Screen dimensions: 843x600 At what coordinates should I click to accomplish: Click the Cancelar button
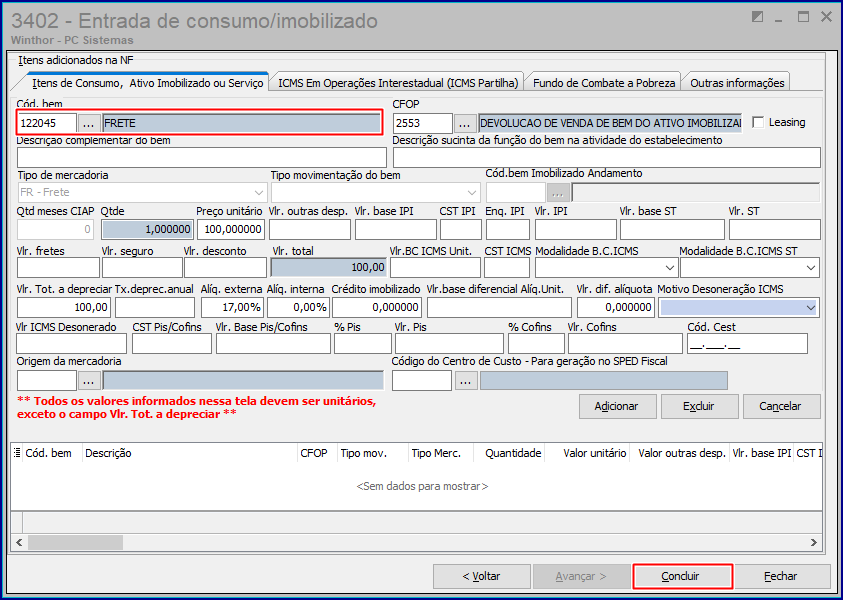tap(781, 406)
